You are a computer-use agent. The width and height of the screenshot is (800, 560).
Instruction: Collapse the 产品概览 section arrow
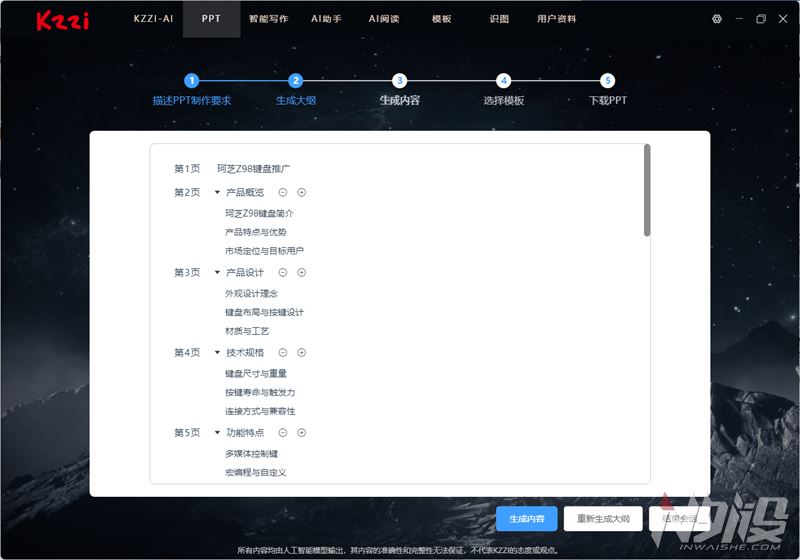(x=217, y=192)
